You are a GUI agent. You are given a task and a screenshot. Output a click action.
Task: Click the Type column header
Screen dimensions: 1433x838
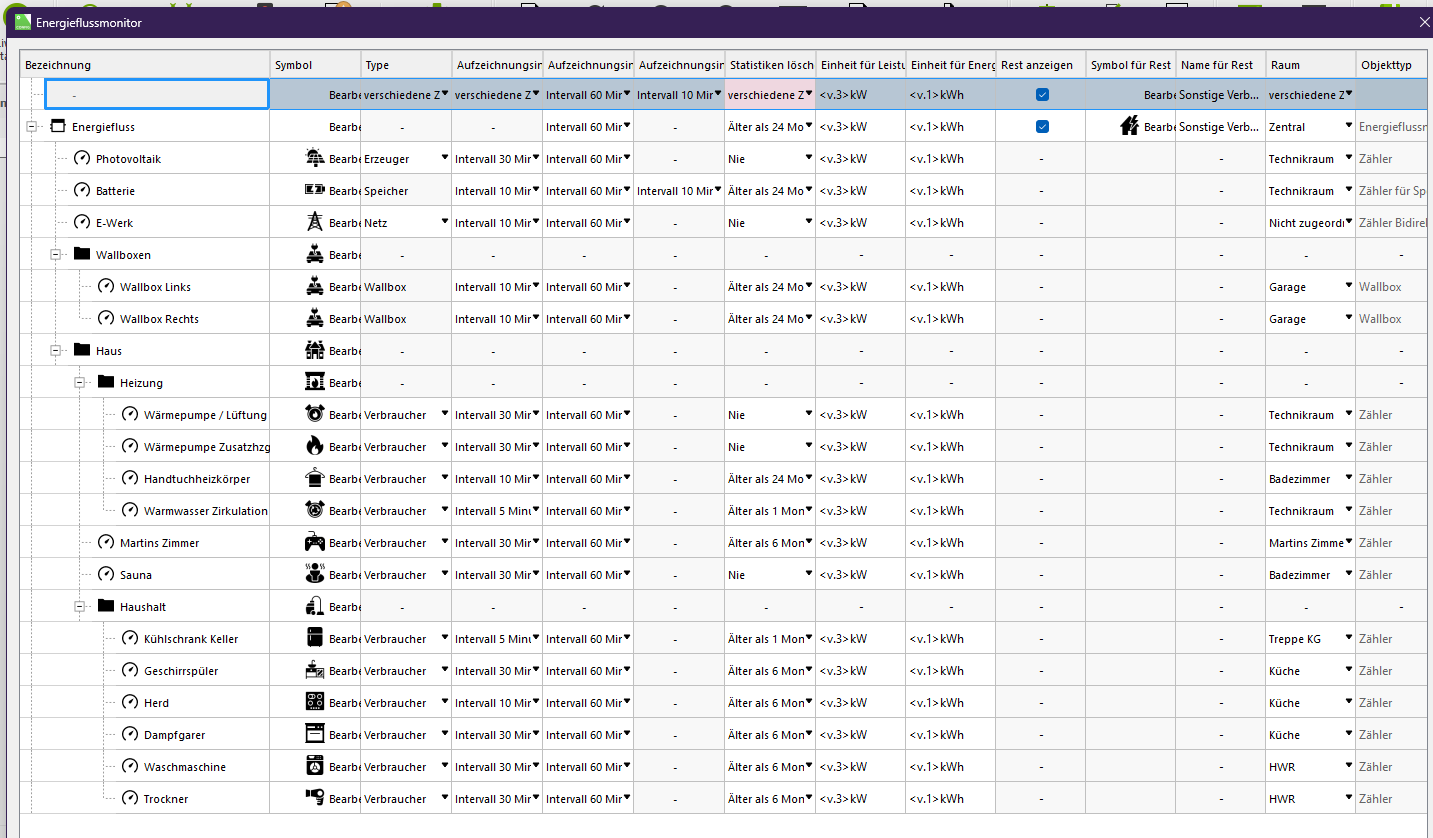pyautogui.click(x=406, y=65)
